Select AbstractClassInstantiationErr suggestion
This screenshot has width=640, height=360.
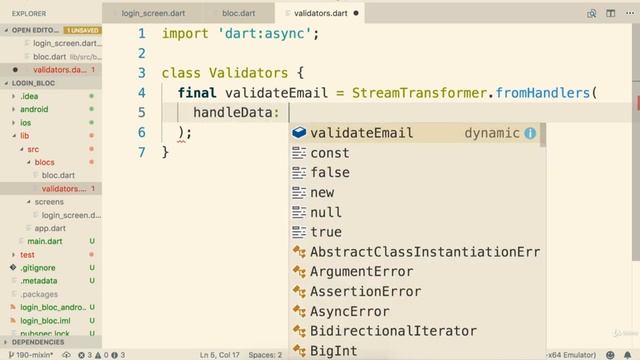tap(414, 252)
